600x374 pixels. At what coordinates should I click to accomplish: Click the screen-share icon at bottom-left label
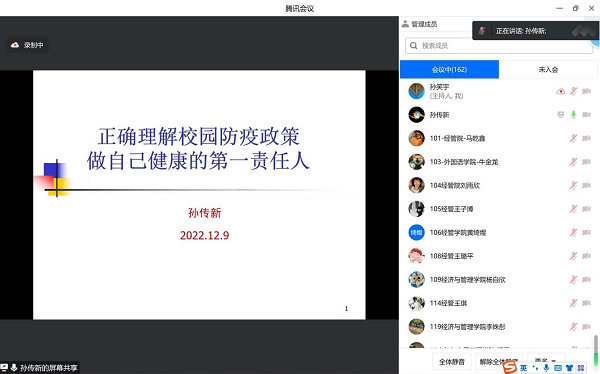(x=4, y=367)
